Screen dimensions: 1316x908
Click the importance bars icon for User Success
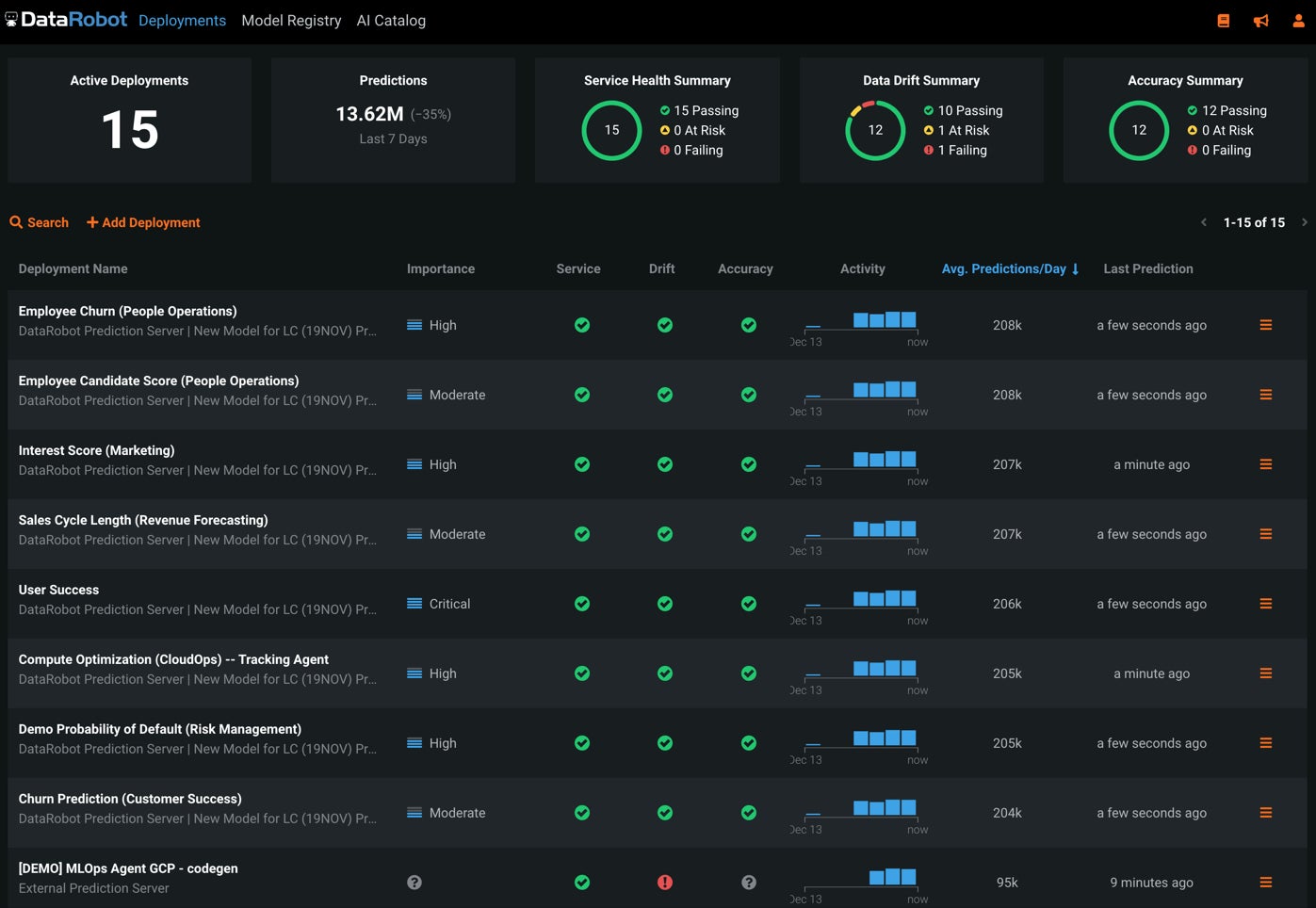point(413,603)
